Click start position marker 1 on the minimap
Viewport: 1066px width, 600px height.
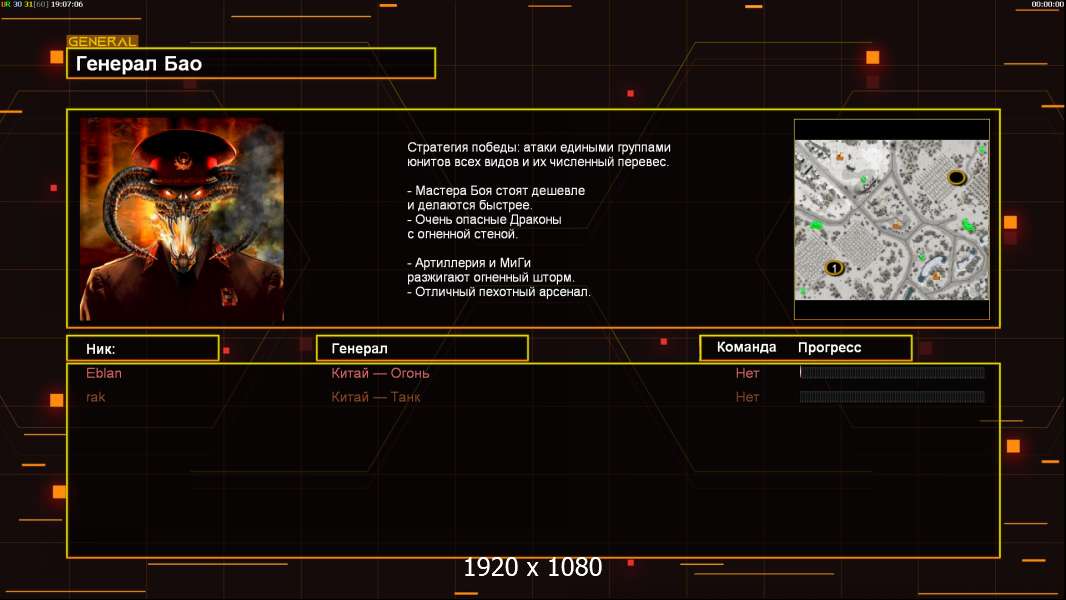point(834,268)
